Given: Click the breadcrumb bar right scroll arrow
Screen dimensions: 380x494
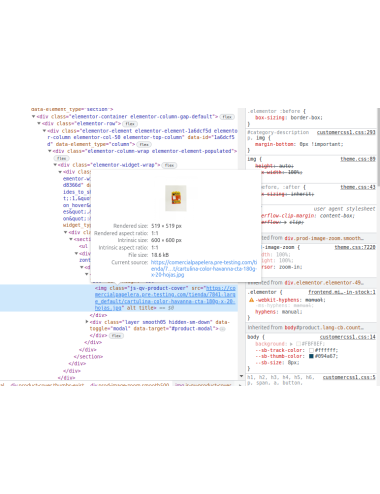Looking at the screenshot, I should (x=240, y=385).
